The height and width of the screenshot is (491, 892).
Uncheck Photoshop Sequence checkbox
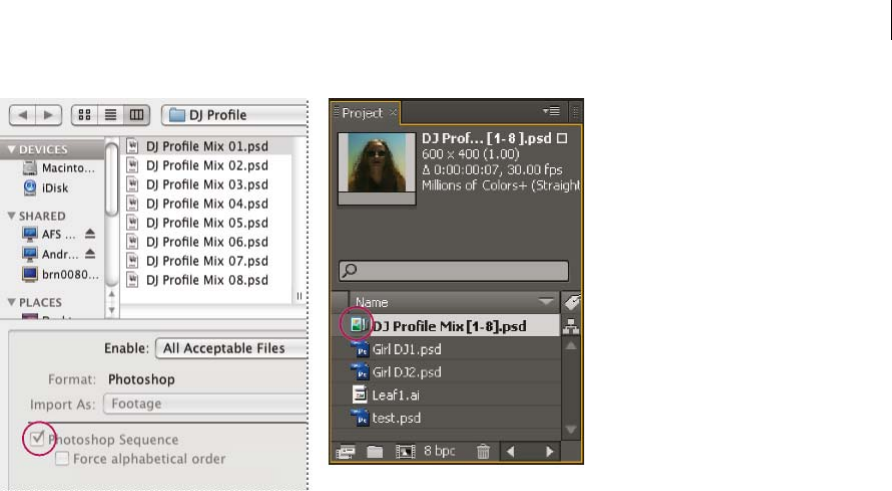coord(38,438)
